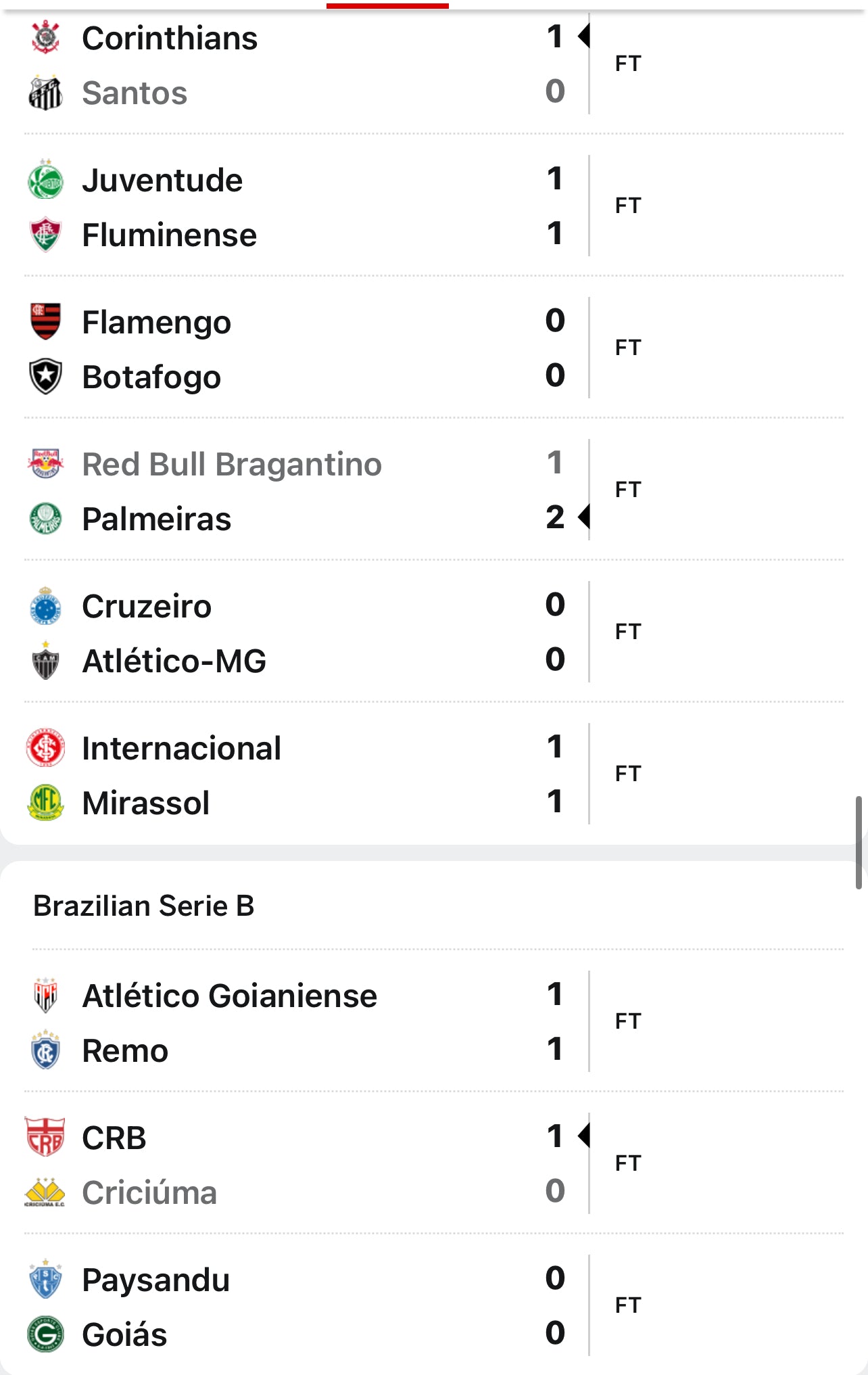Screen dimensions: 868x1375
Task: Open the Brazilian Serie B league header
Action: coord(144,906)
